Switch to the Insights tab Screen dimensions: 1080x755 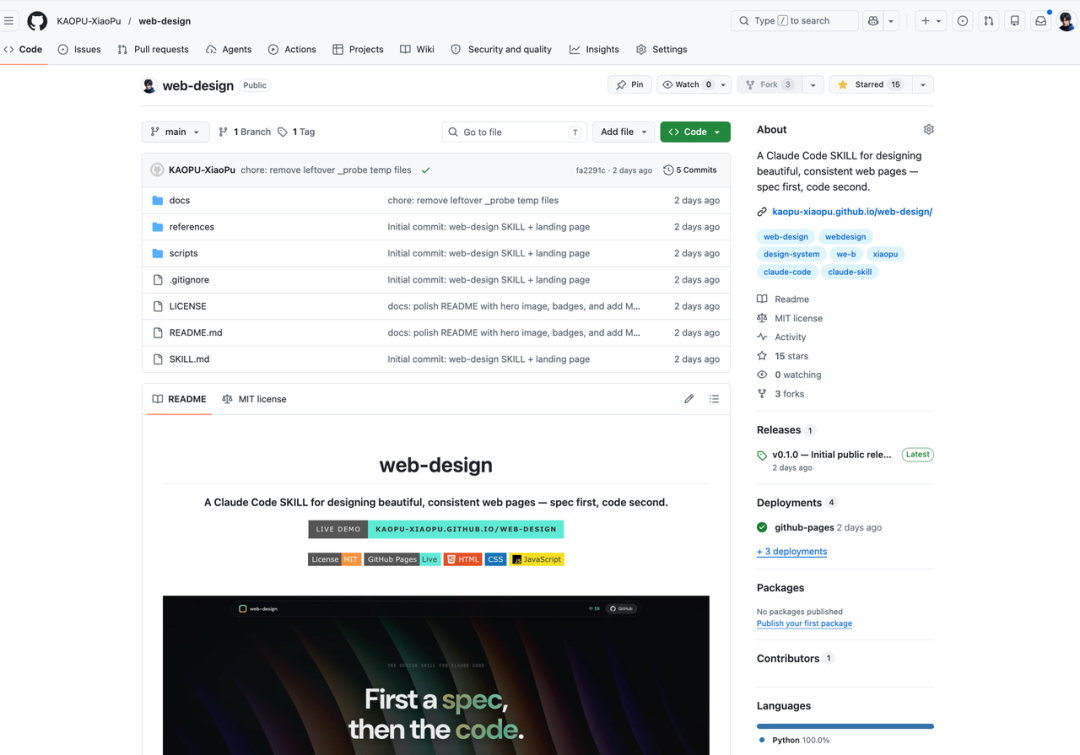tap(594, 49)
